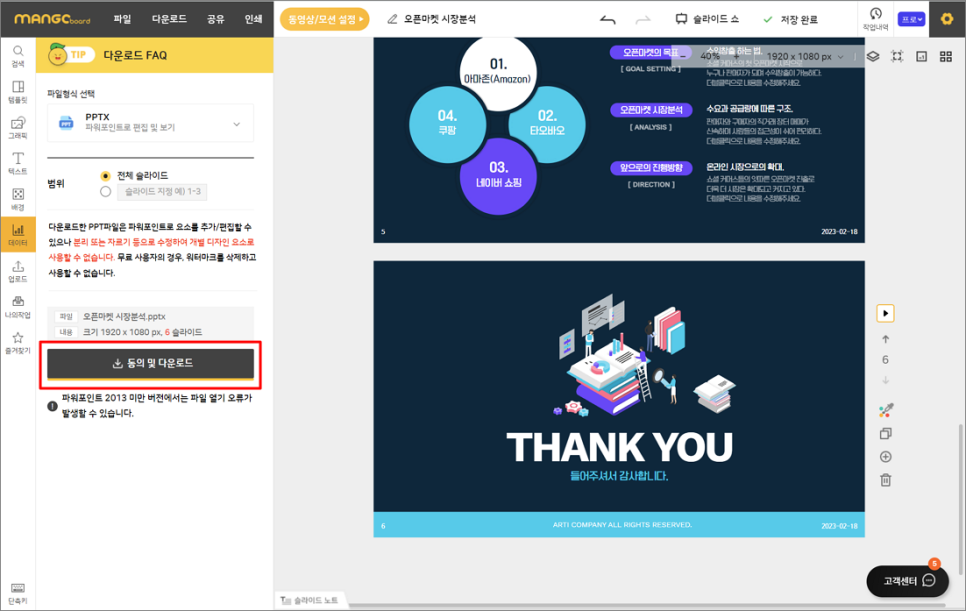Duplicate the current slide
Screen dimensions: 966x611
(885, 434)
